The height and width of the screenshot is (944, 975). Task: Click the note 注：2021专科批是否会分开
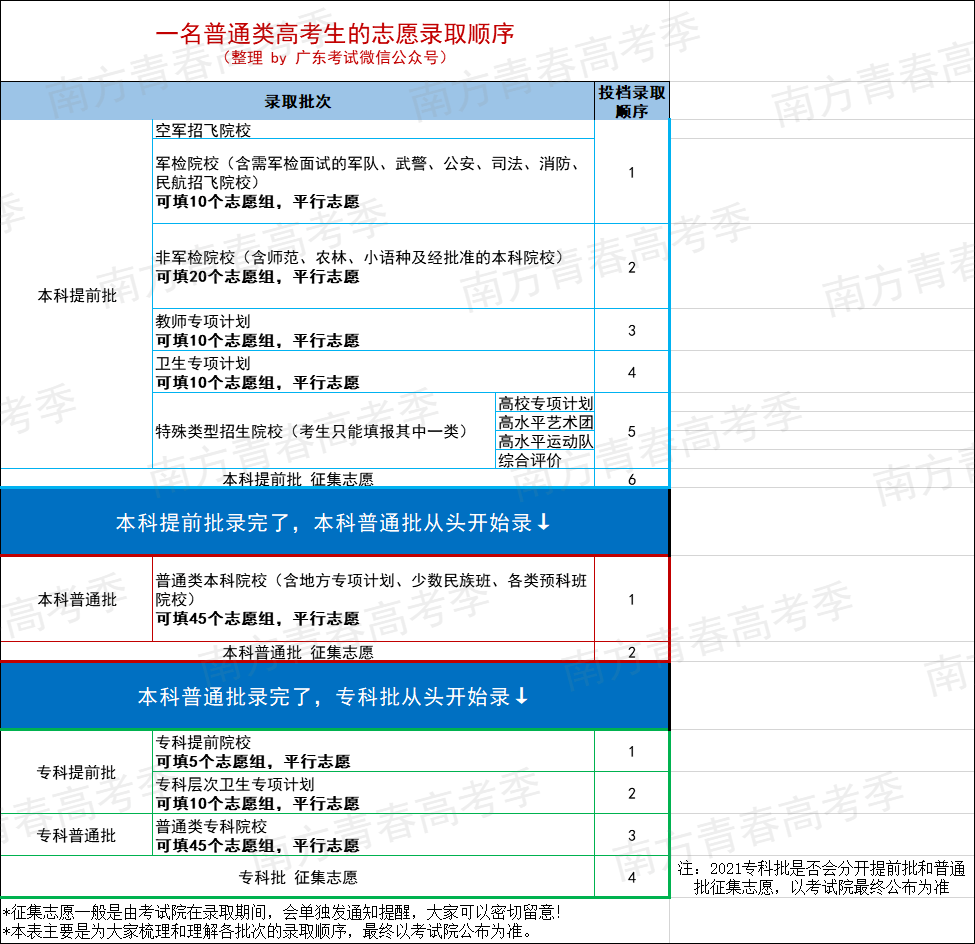[x=821, y=877]
